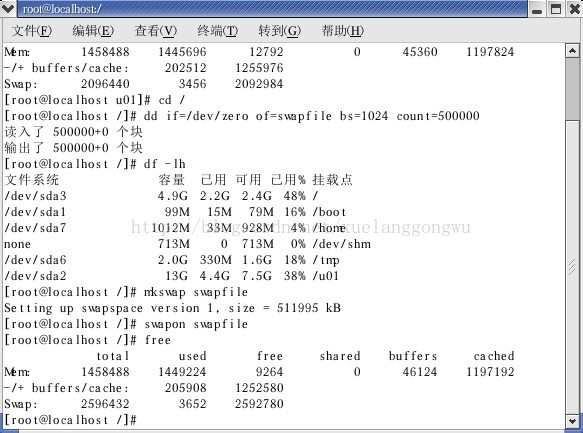This screenshot has width=583, height=433.
Task: Click the buffers value 46124
Action: [420, 372]
